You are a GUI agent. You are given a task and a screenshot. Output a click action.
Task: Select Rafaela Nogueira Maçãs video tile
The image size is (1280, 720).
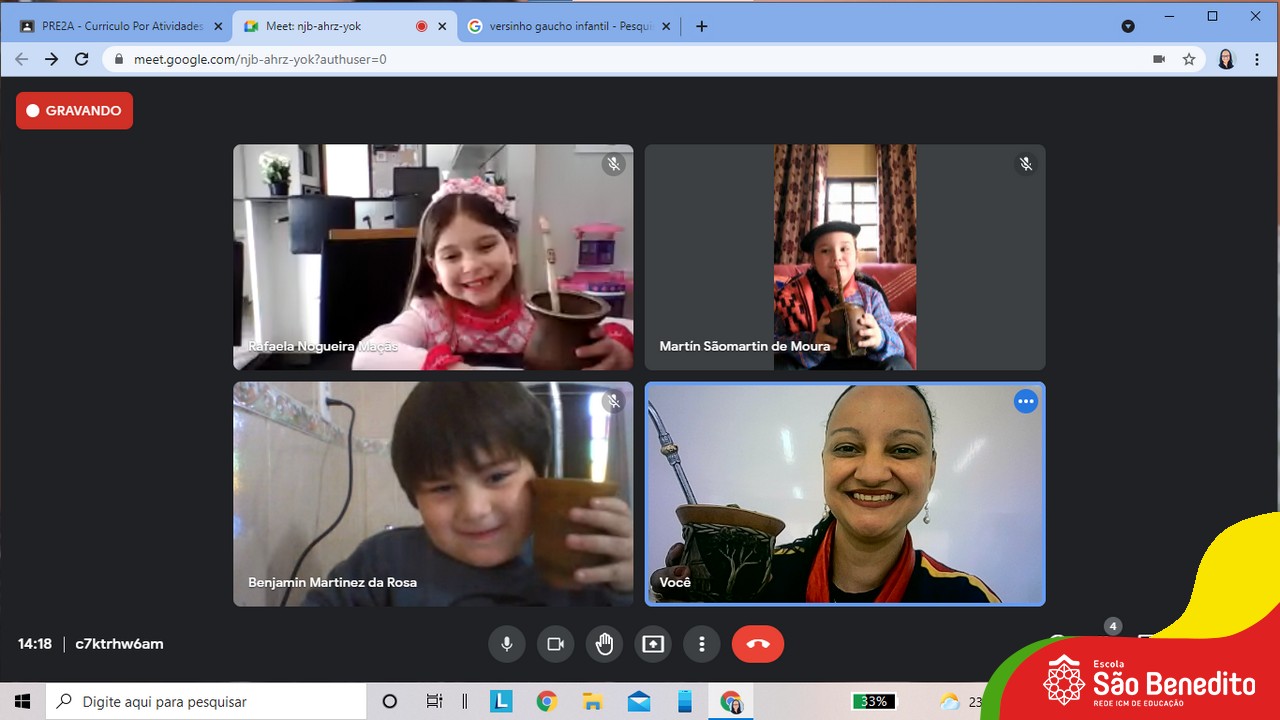click(x=433, y=257)
